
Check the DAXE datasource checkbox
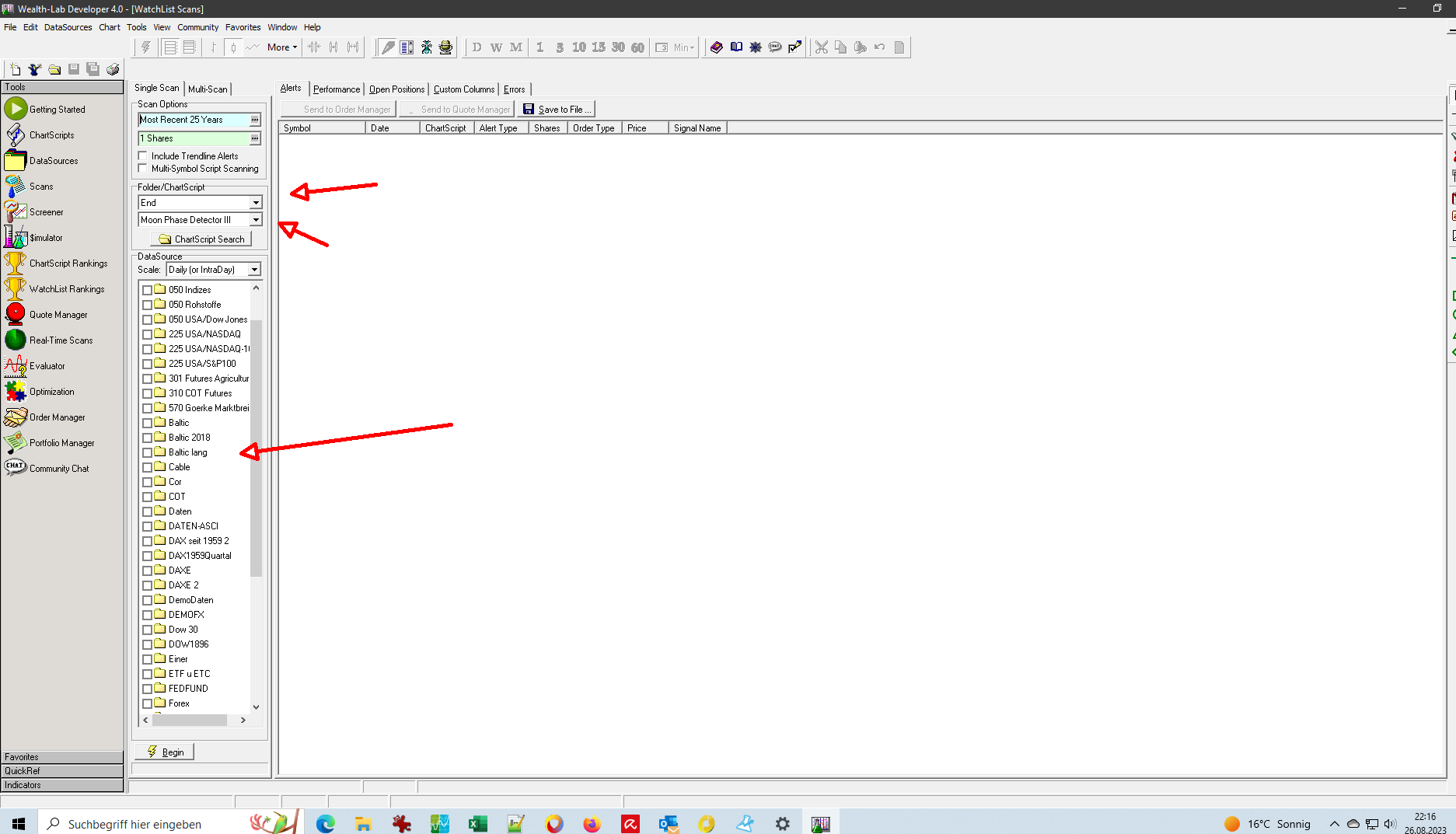147,571
